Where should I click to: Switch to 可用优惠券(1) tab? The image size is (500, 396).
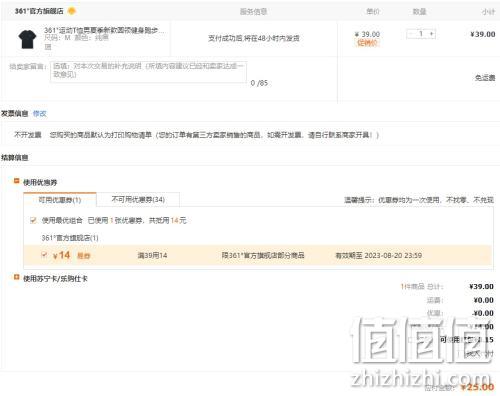point(60,200)
